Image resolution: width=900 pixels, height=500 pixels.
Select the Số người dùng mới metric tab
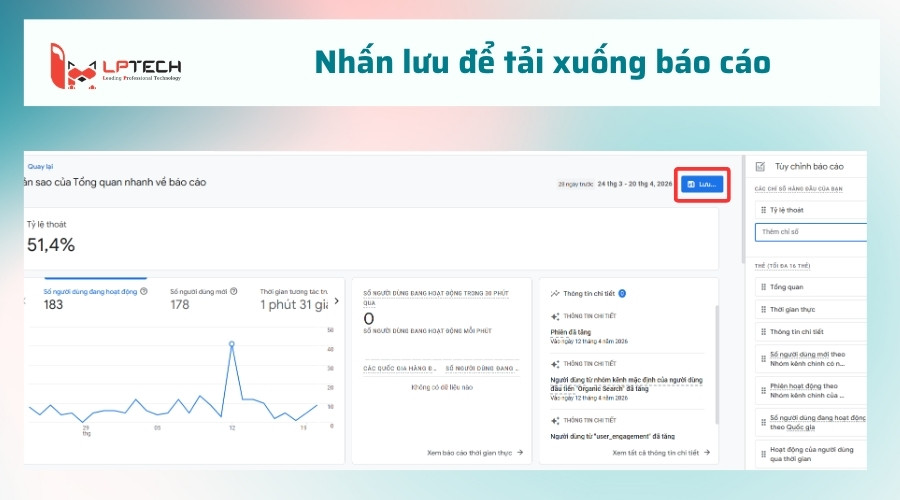click(204, 299)
